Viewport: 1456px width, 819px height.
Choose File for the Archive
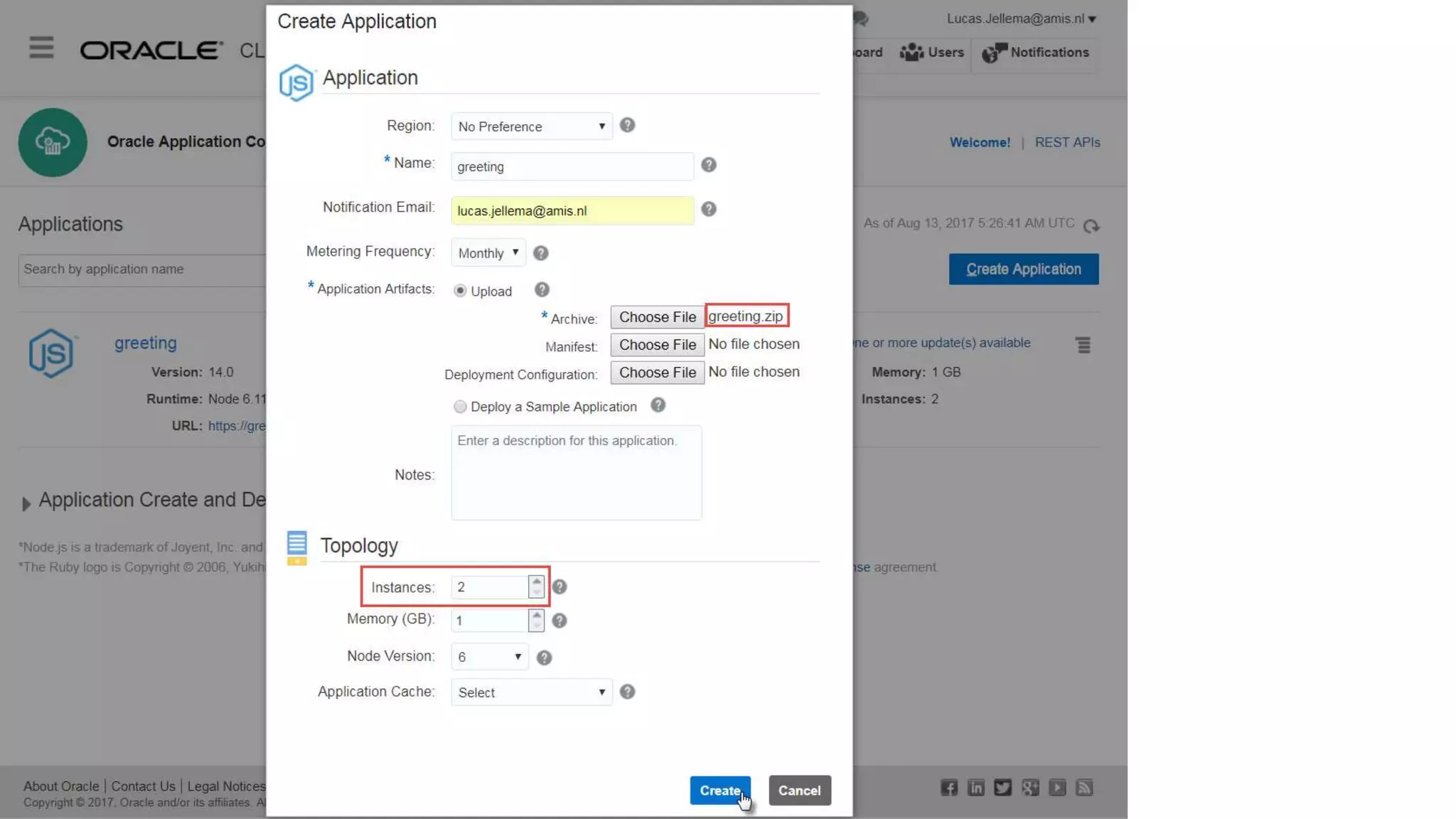pos(657,317)
